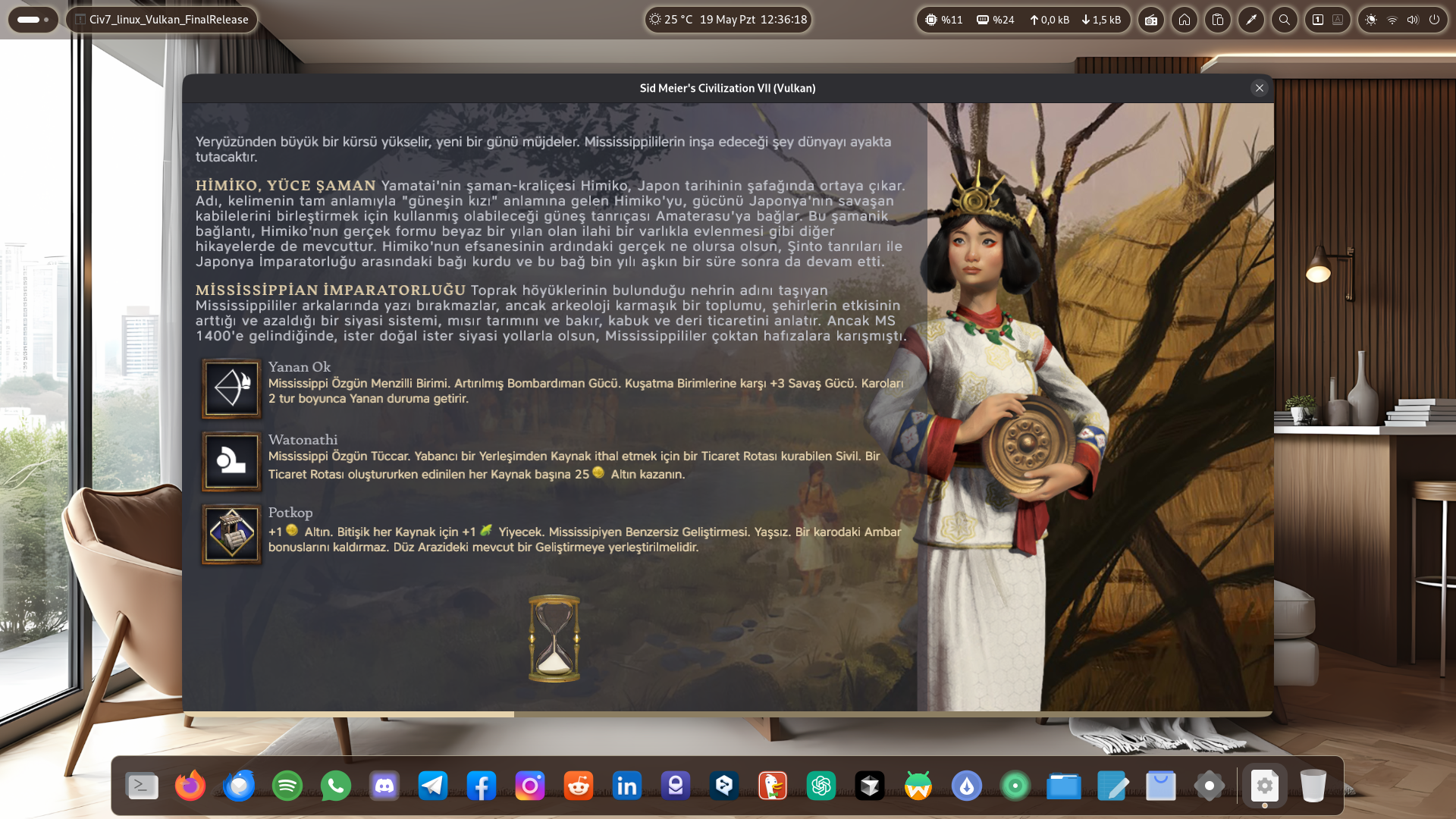Open the Files folder icon in dock
1456x819 pixels.
1064,786
